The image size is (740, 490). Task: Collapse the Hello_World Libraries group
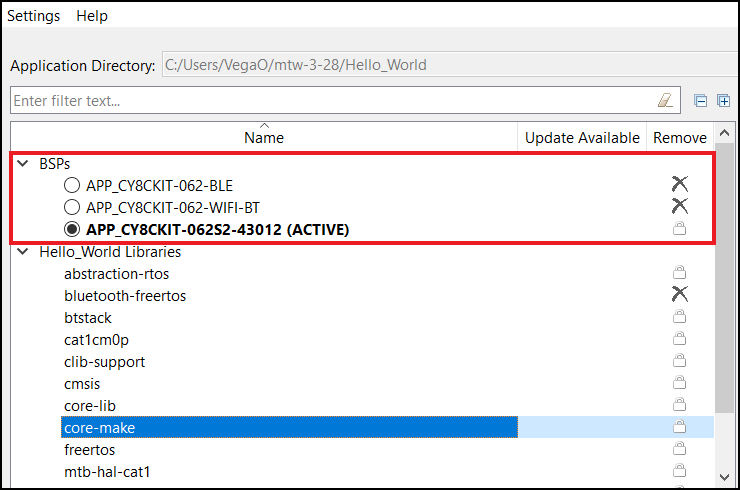[23, 252]
